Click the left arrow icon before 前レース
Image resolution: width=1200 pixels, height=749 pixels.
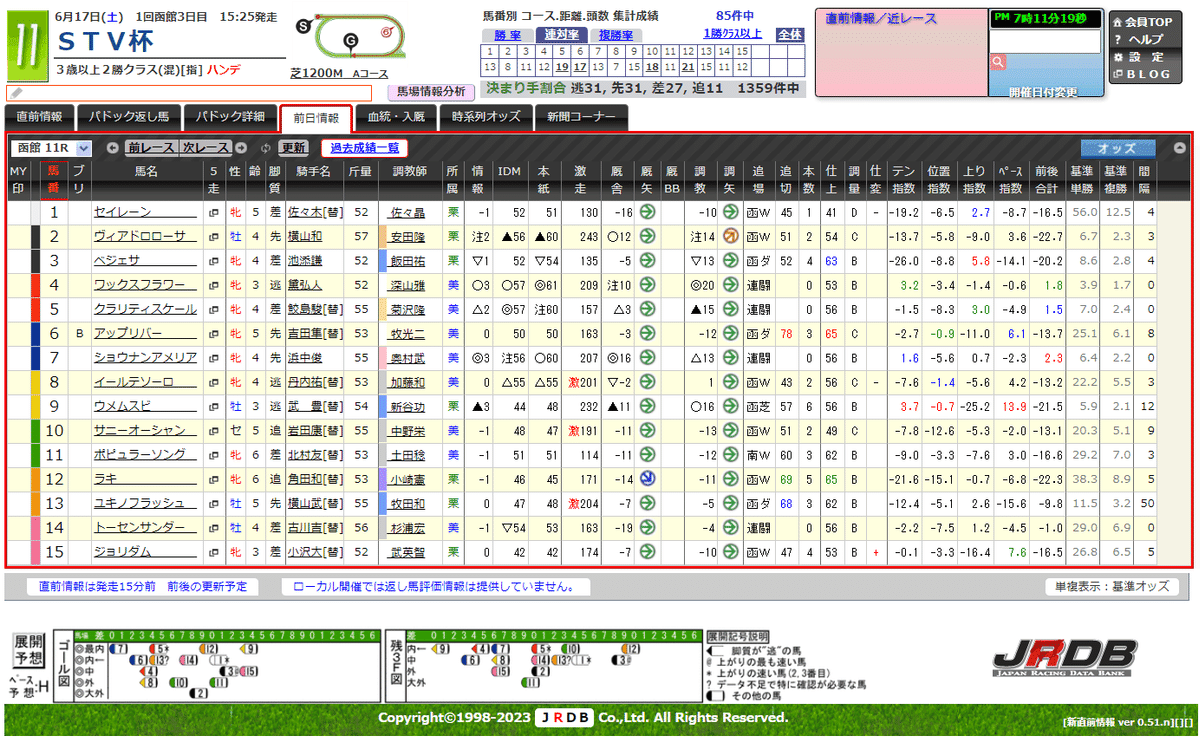click(x=113, y=148)
